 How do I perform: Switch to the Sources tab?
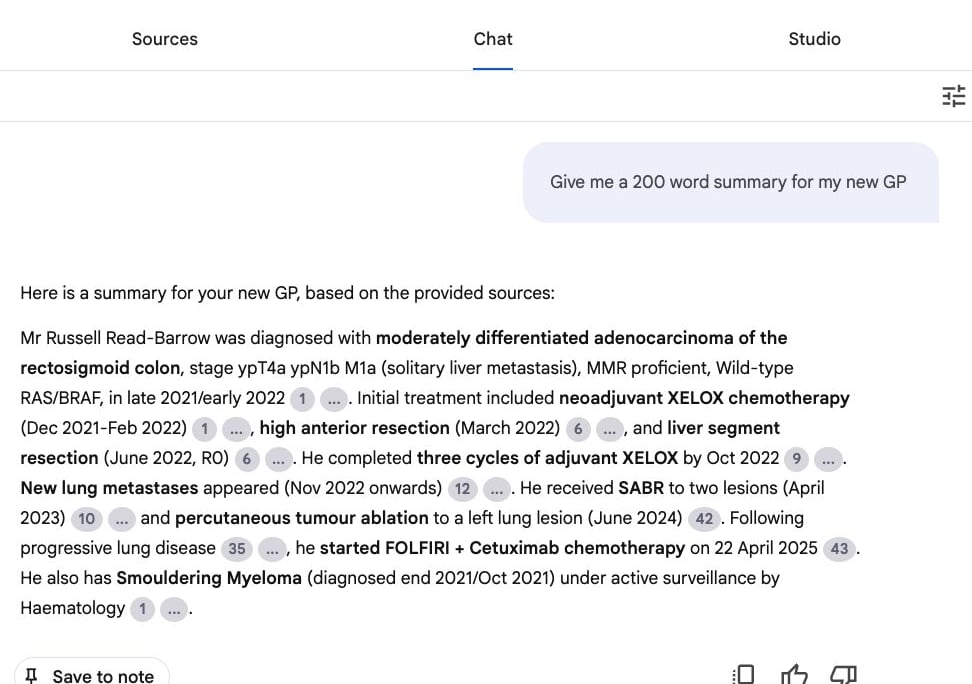[x=165, y=39]
